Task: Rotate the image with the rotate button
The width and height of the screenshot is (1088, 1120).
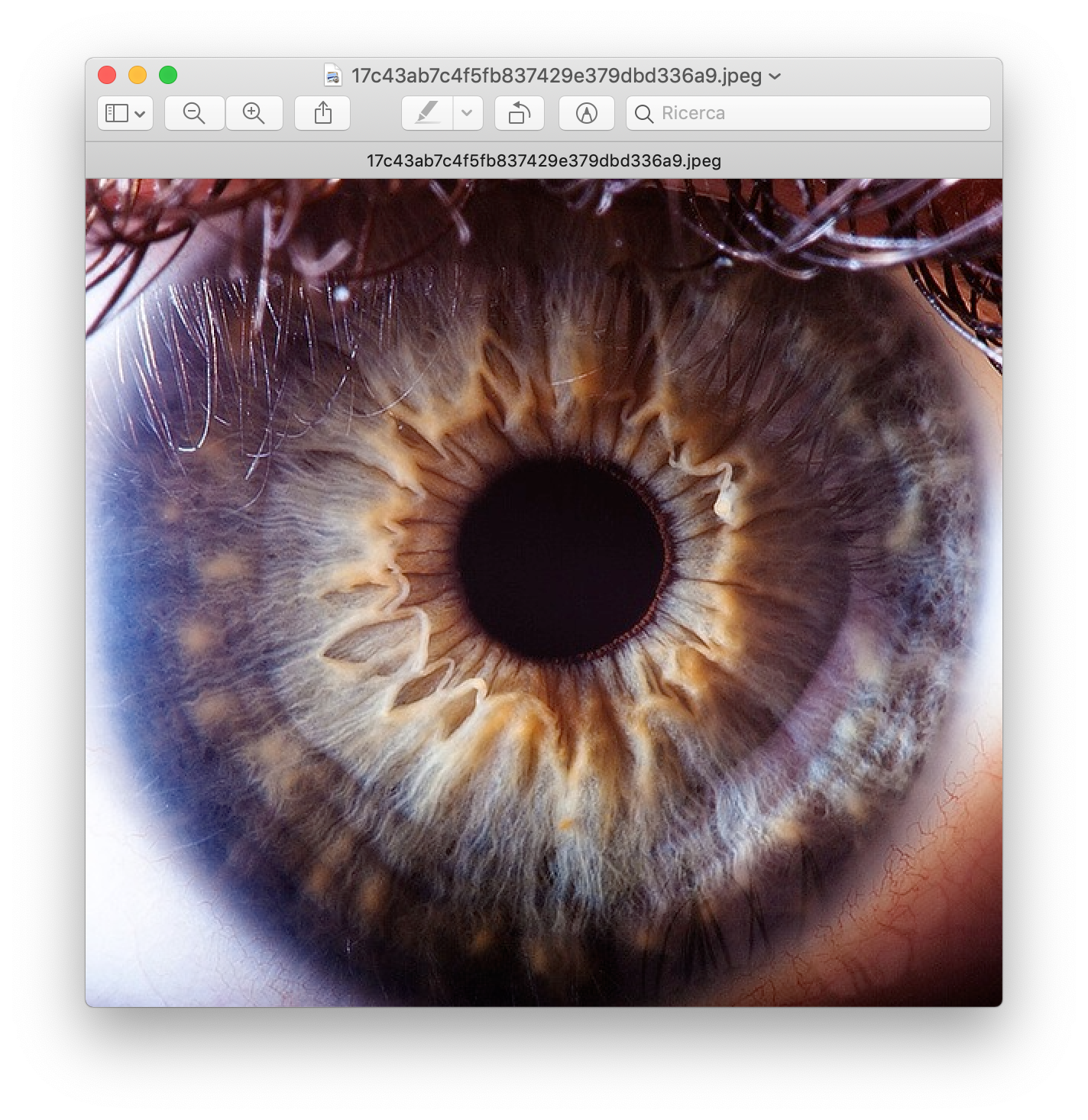Action: coord(520,113)
